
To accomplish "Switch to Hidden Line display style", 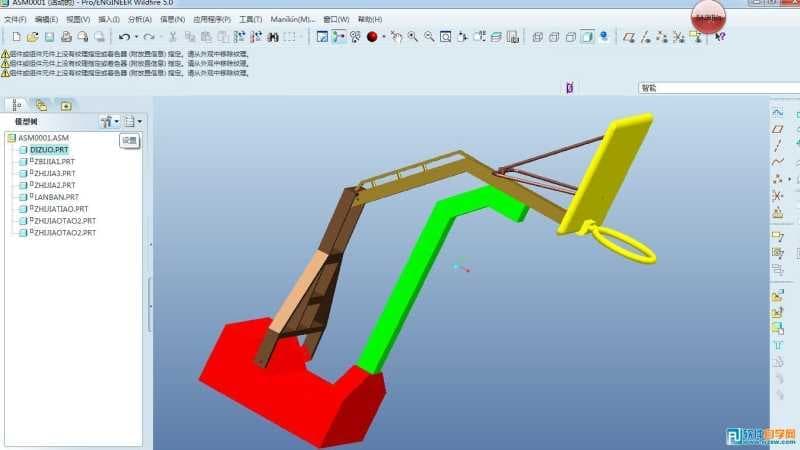I will (x=554, y=37).
